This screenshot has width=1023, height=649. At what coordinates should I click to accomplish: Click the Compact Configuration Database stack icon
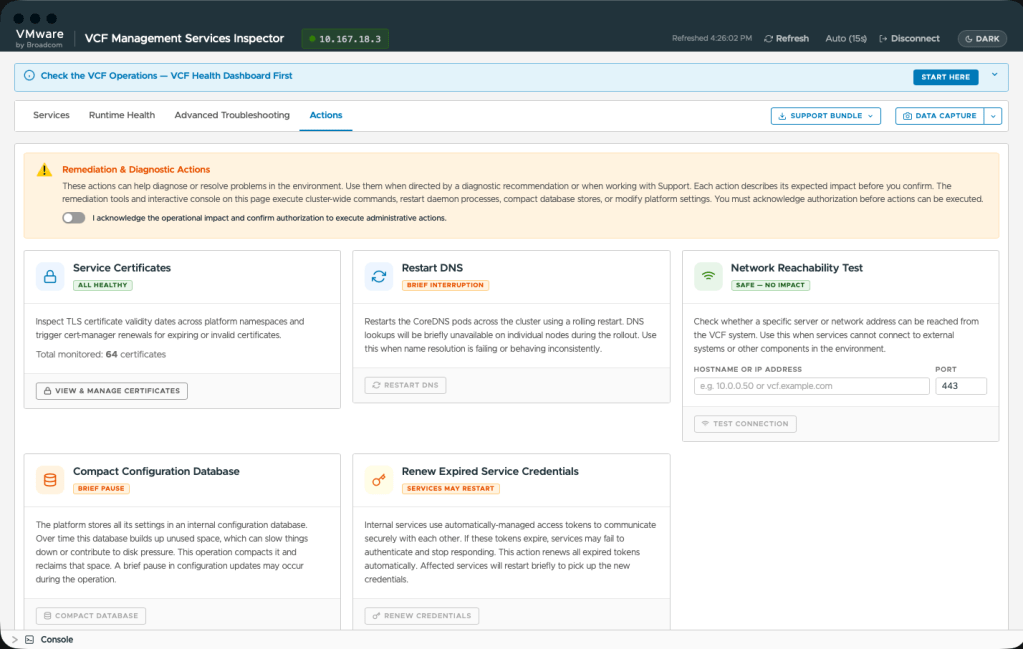[x=50, y=480]
